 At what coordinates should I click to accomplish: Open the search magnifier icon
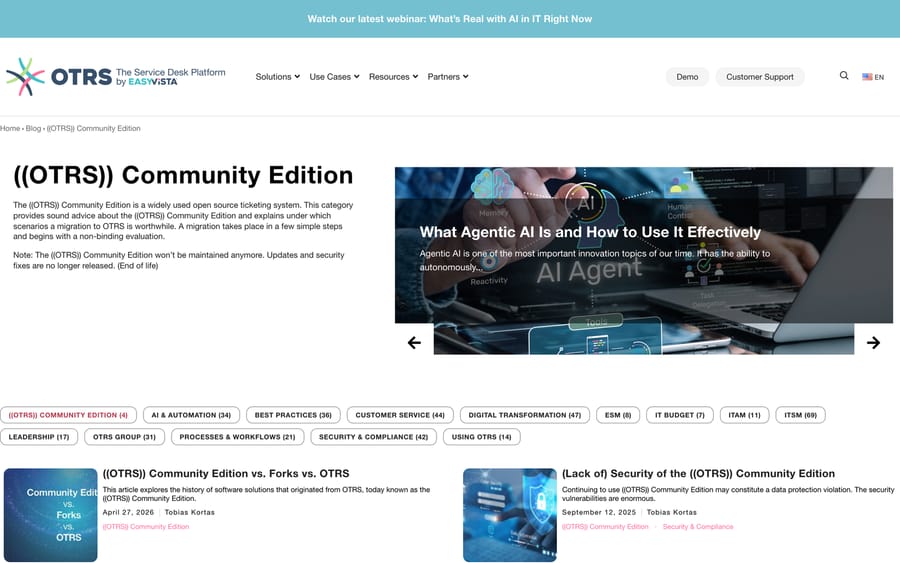[844, 76]
